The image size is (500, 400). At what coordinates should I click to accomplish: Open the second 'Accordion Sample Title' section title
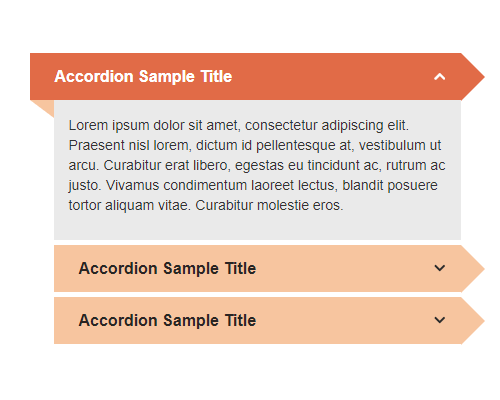point(167,268)
